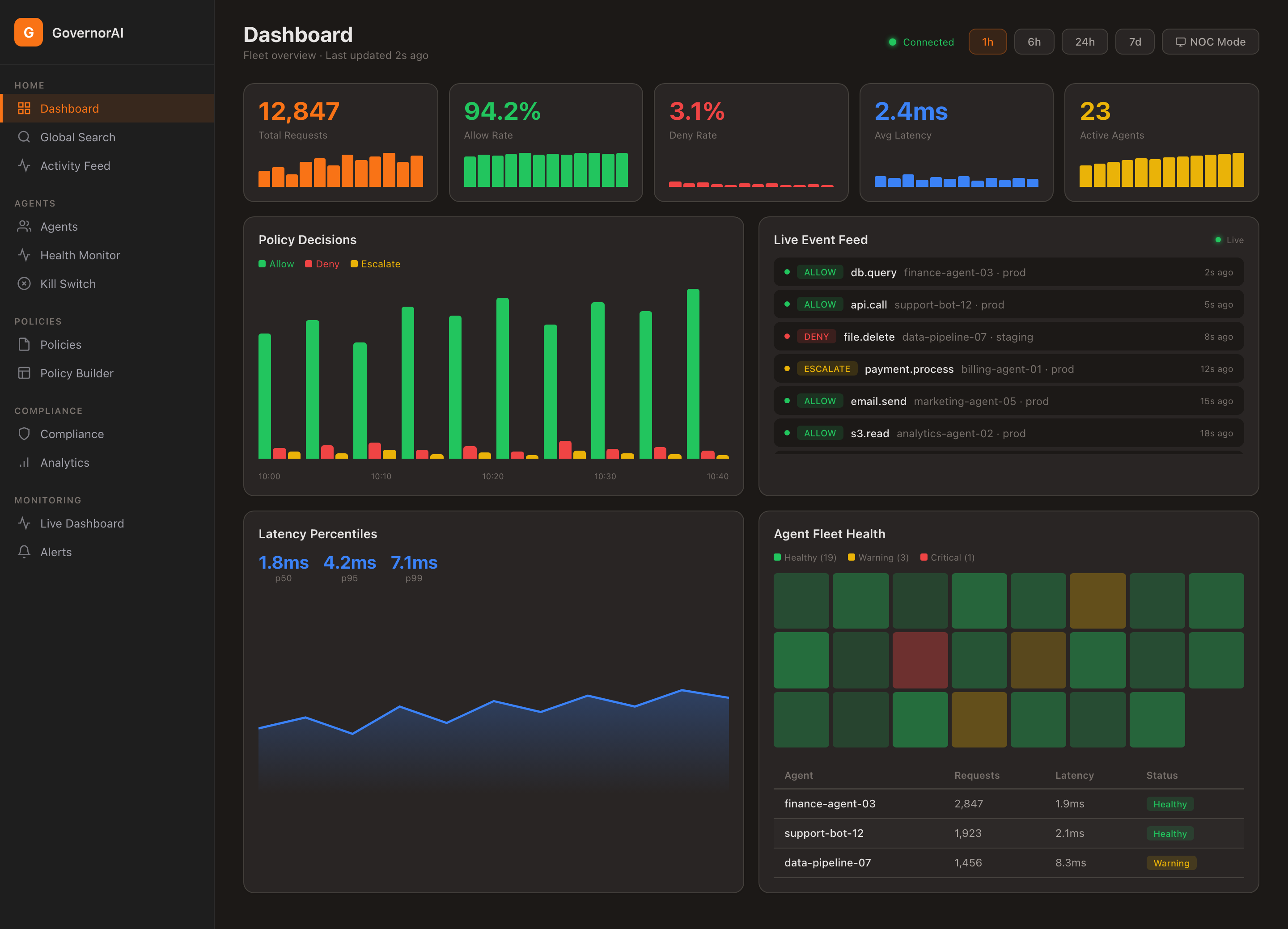This screenshot has width=1288, height=929.
Task: Enable NOC Mode
Action: click(x=1210, y=42)
